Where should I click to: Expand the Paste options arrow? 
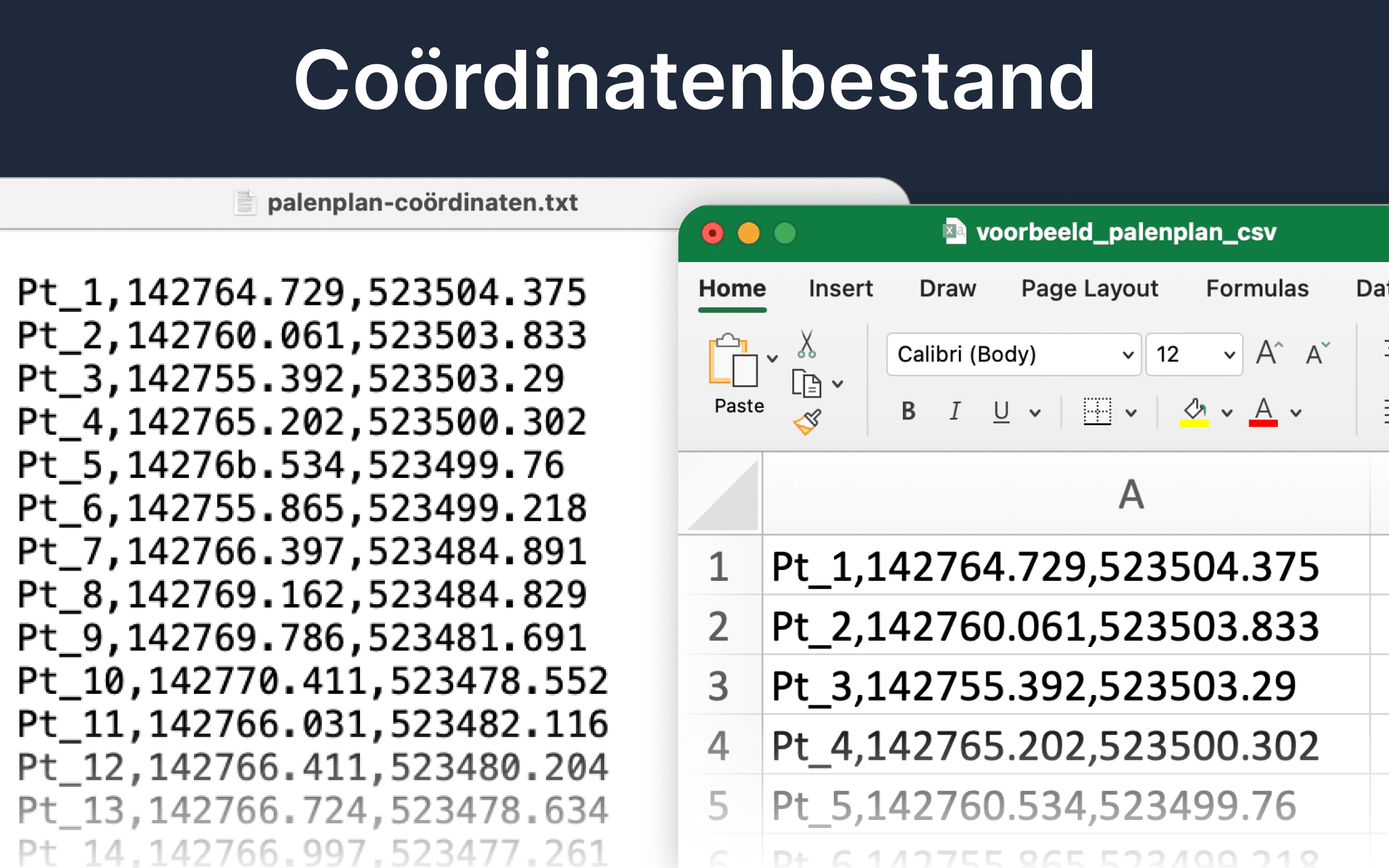click(772, 358)
